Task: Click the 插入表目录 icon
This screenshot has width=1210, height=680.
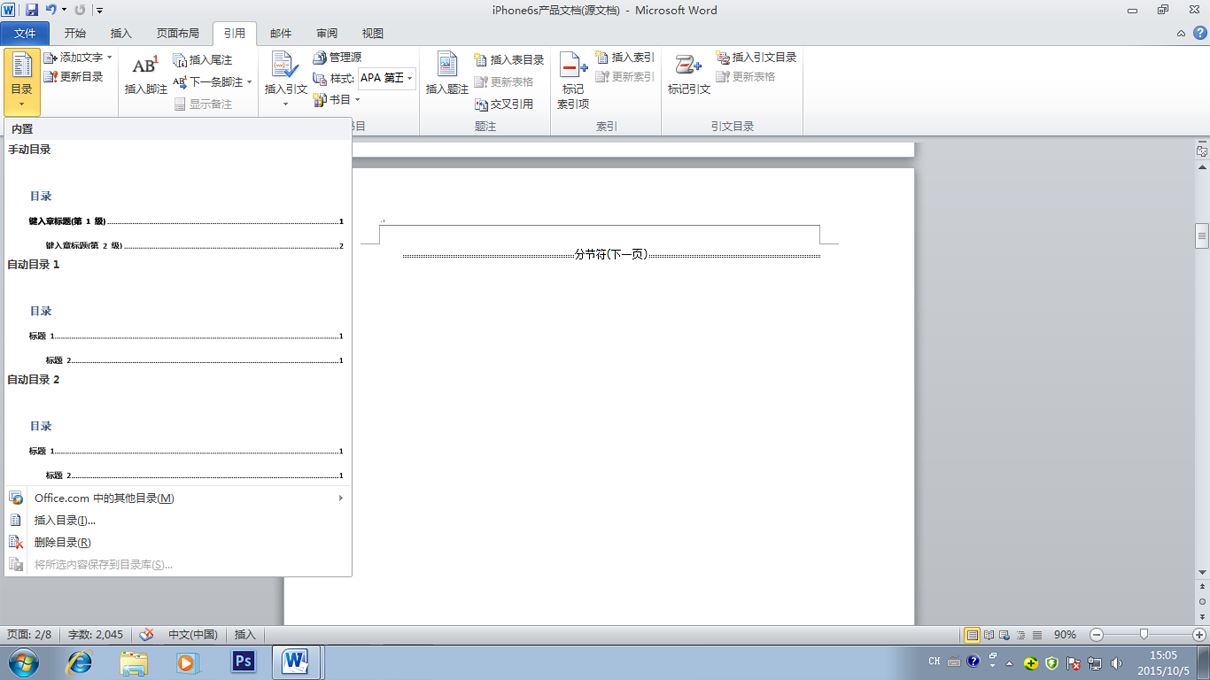Action: coord(481,60)
